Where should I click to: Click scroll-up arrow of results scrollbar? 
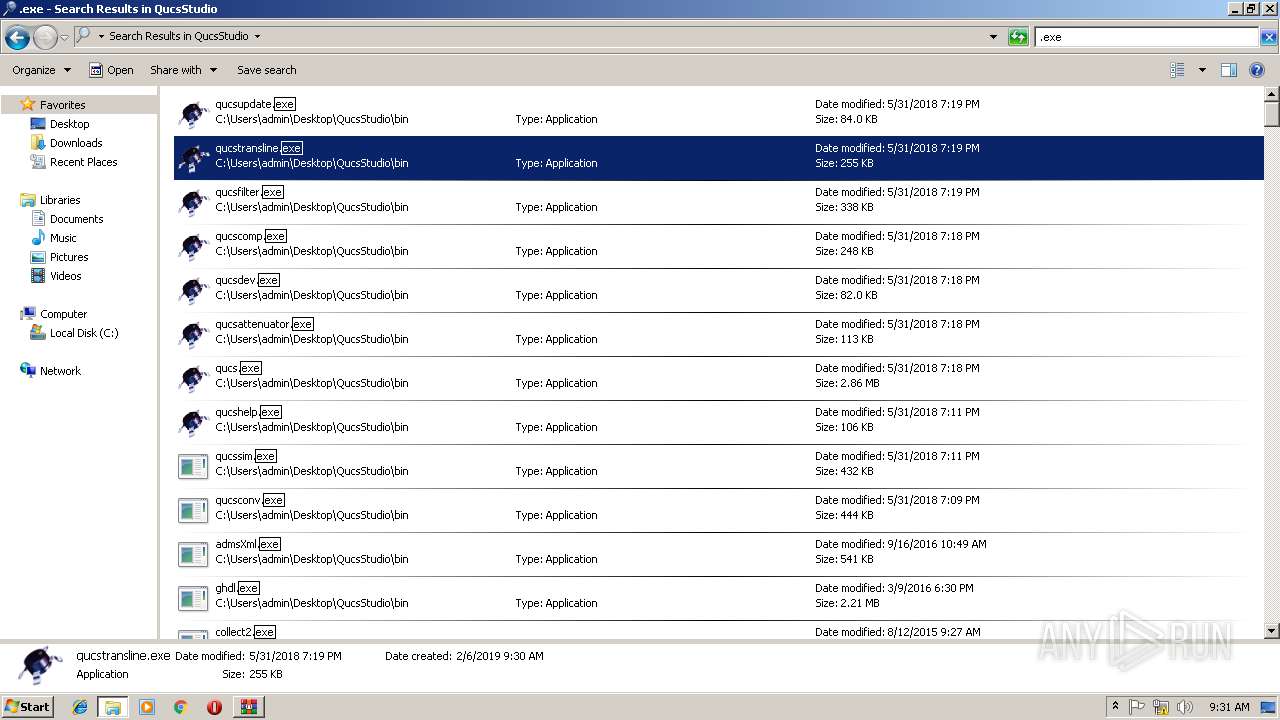pos(1272,95)
